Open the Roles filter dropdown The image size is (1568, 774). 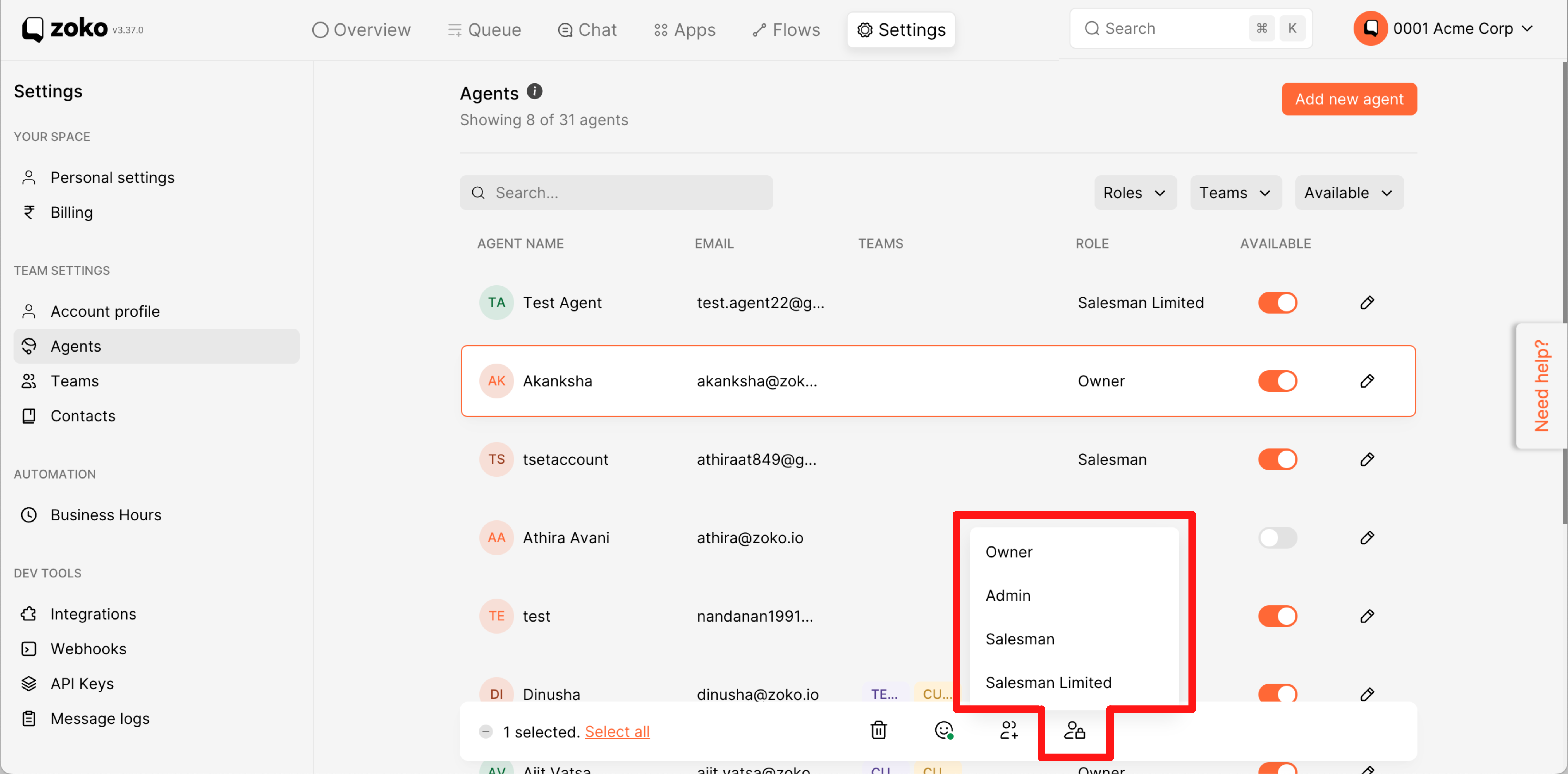pos(1135,192)
